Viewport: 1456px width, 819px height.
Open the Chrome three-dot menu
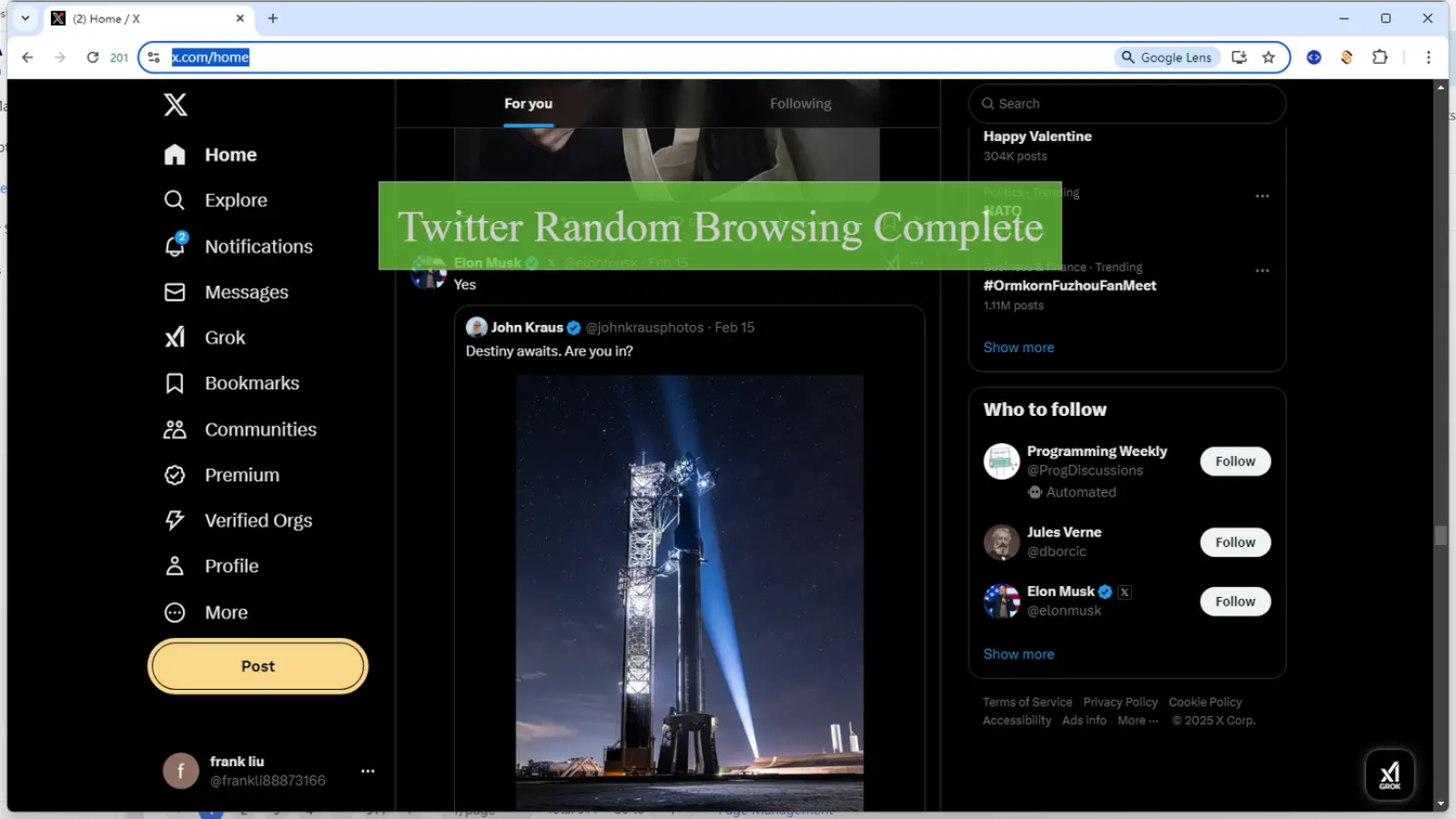(x=1429, y=57)
